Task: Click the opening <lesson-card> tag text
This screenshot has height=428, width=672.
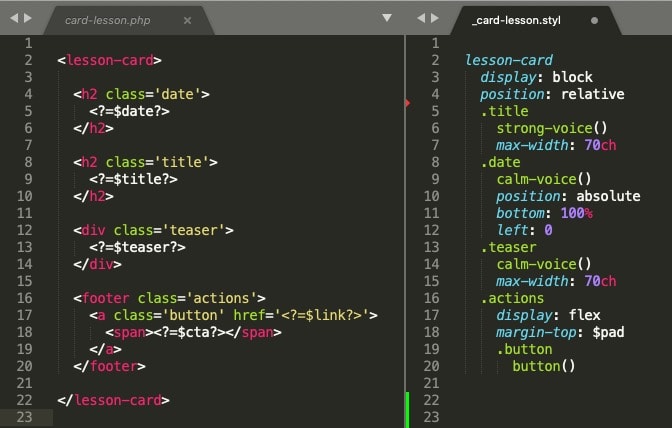Action: pyautogui.click(x=109, y=60)
